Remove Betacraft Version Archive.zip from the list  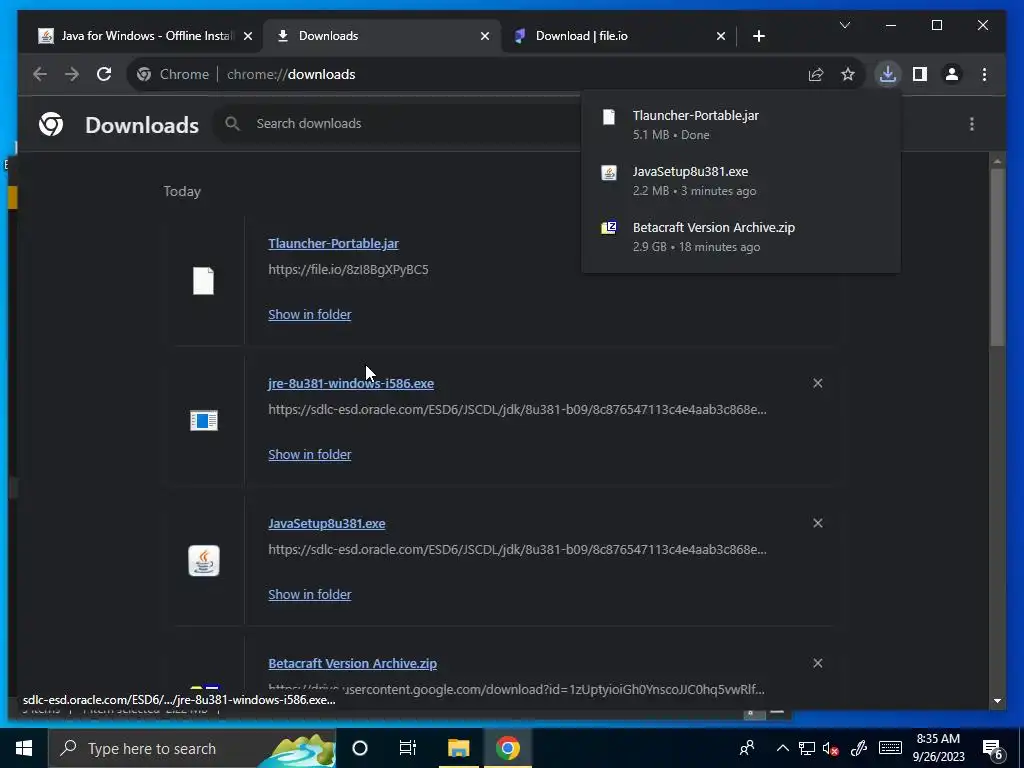click(x=818, y=663)
